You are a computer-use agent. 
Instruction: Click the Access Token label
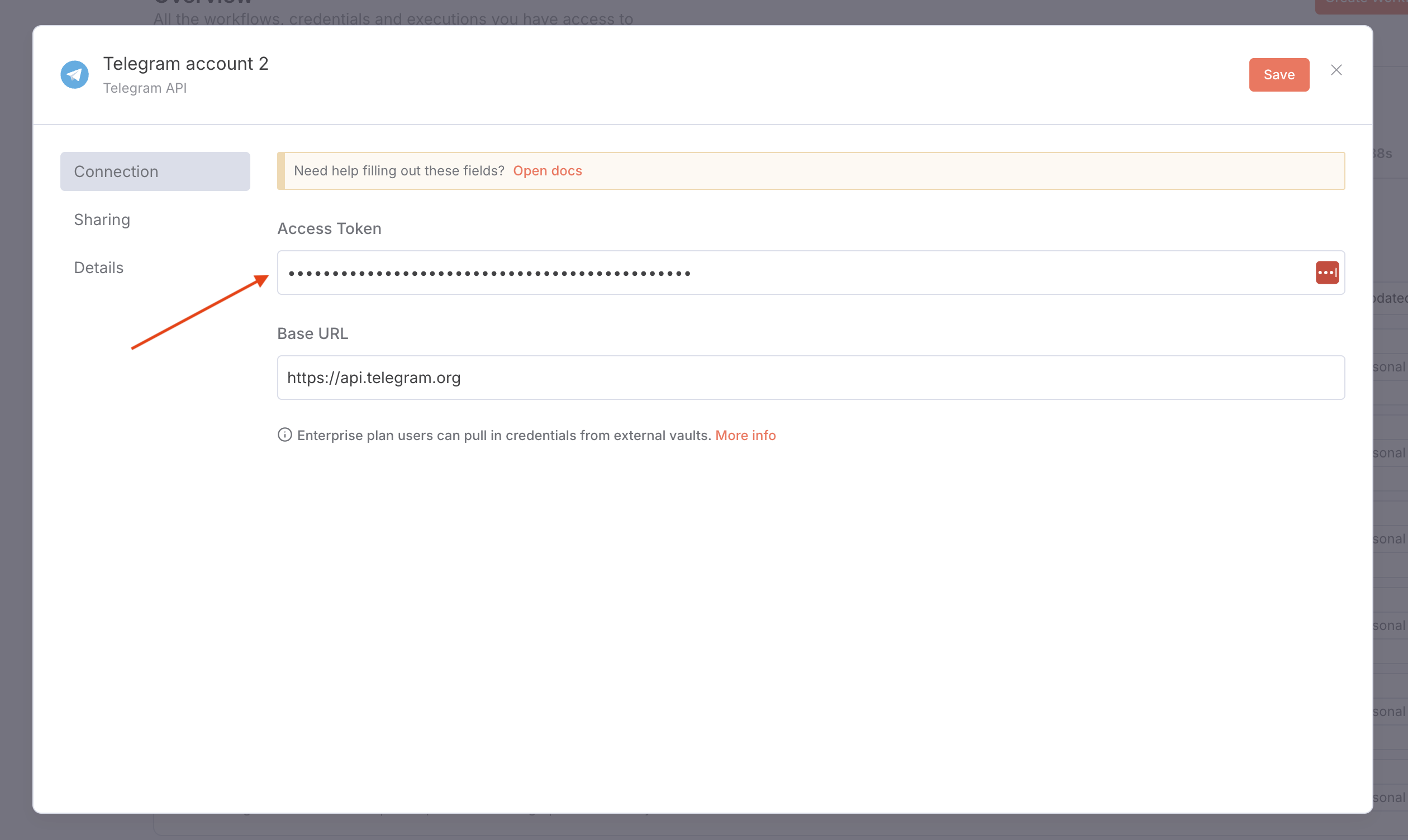[329, 228]
